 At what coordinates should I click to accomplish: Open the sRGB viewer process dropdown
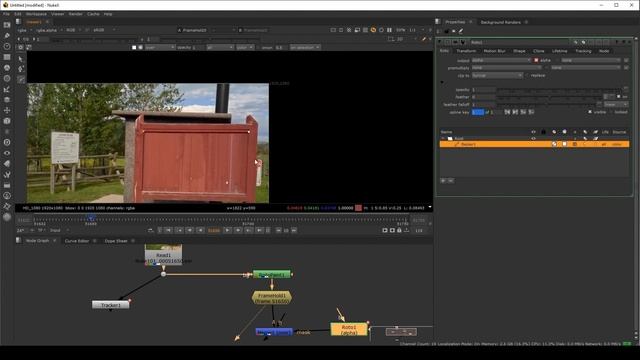point(104,30)
